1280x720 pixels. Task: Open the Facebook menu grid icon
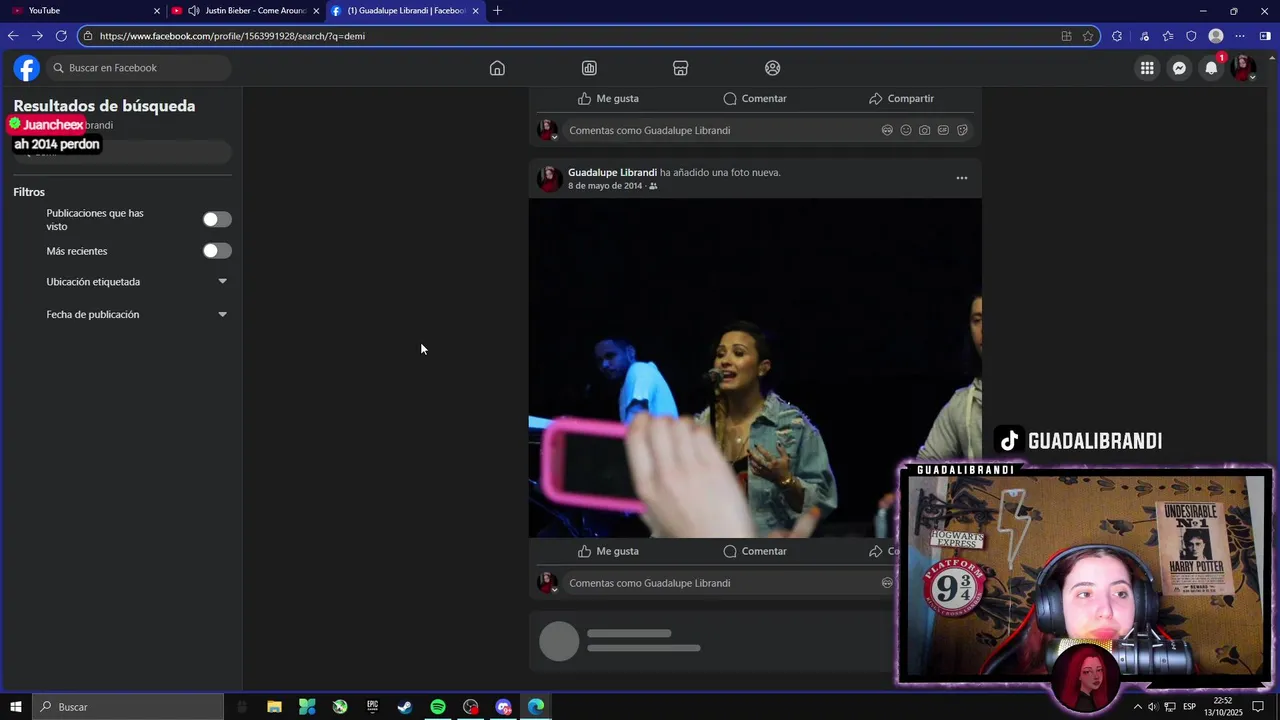click(1147, 68)
